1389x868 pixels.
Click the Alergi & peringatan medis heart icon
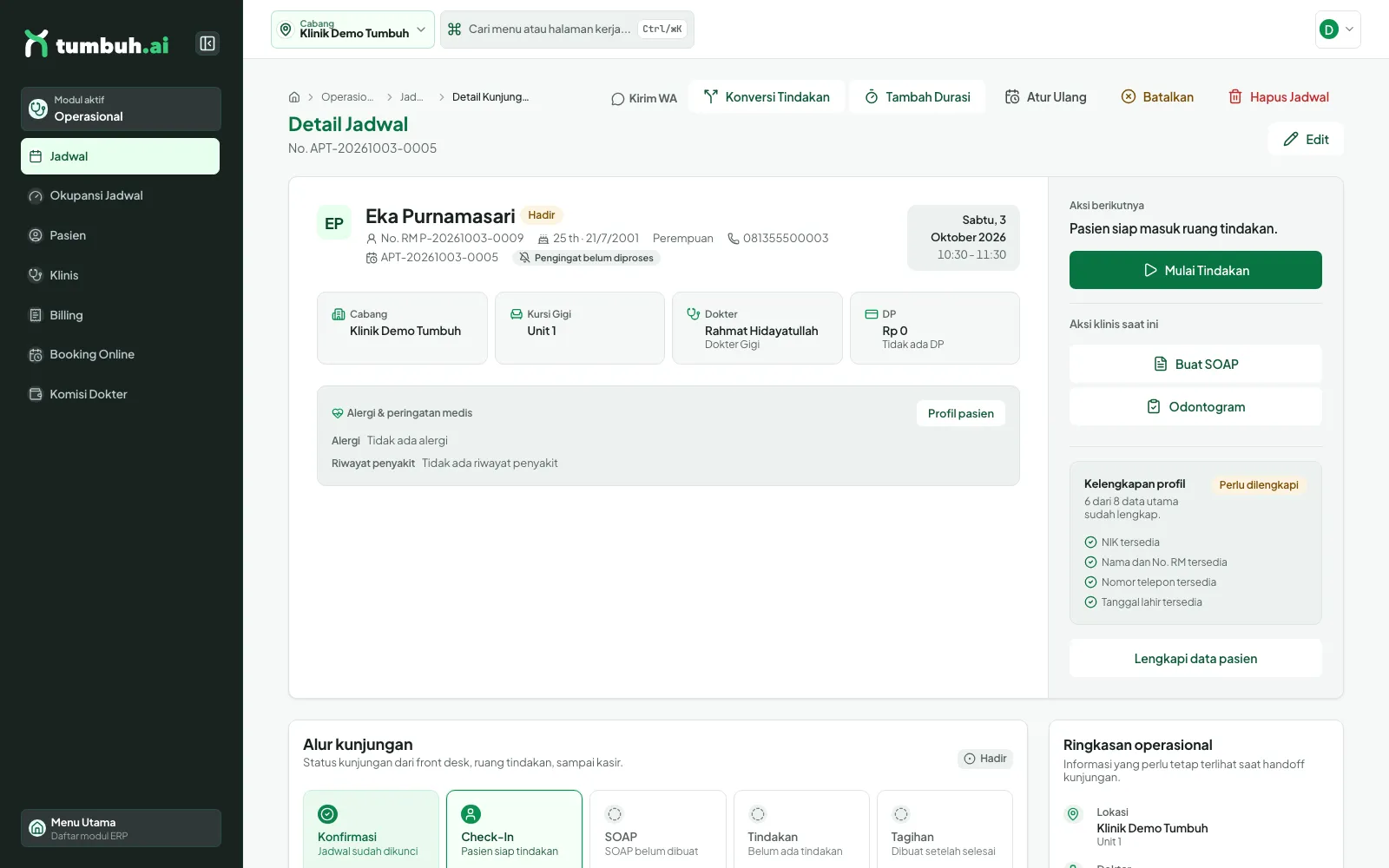[x=338, y=413]
